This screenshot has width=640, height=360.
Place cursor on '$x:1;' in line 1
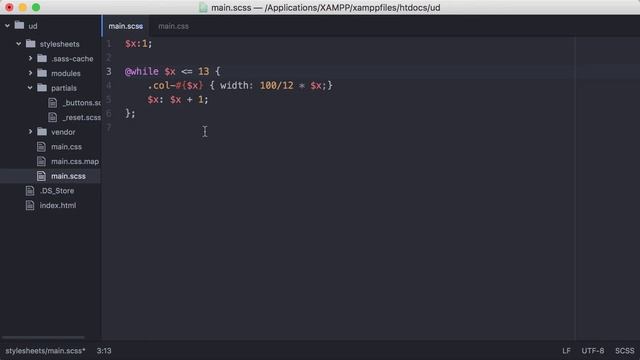(138, 44)
